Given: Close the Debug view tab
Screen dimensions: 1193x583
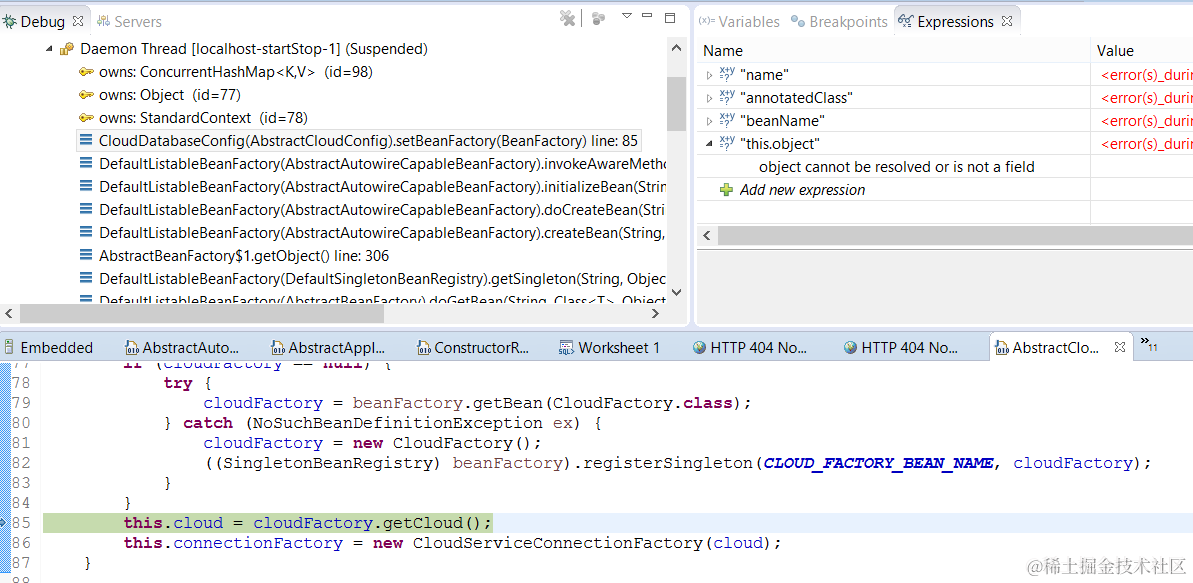Looking at the screenshot, I should pos(77,21).
